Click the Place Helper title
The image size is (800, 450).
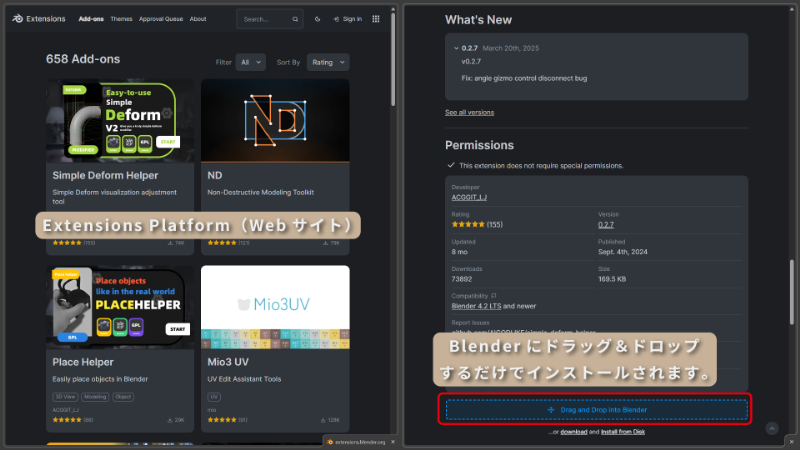click(x=83, y=362)
